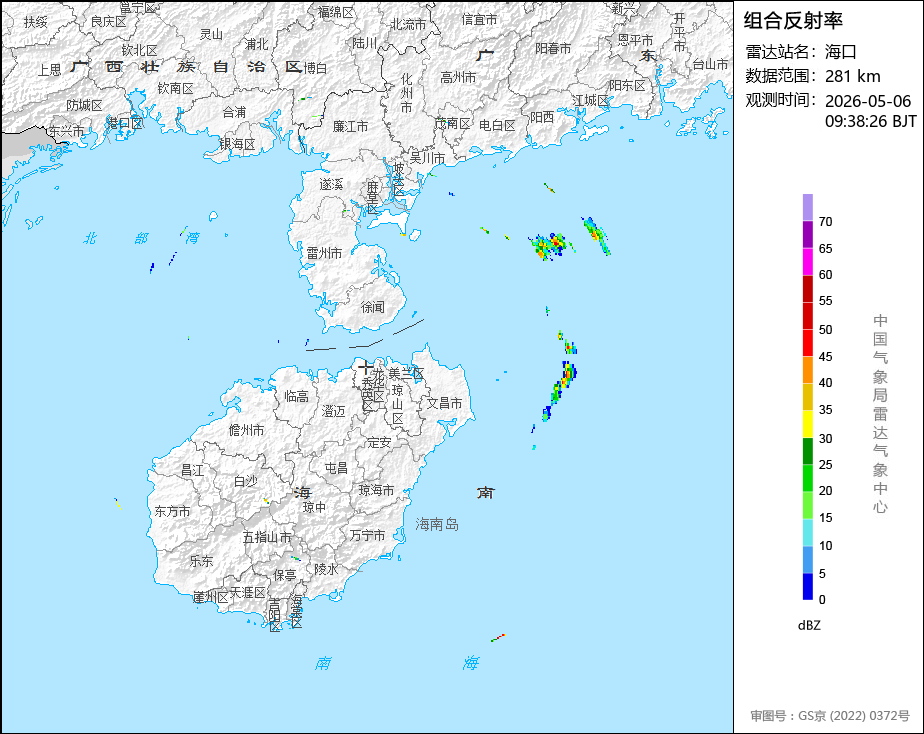Click the 防城区 map label
The image size is (924, 734).
click(x=84, y=105)
